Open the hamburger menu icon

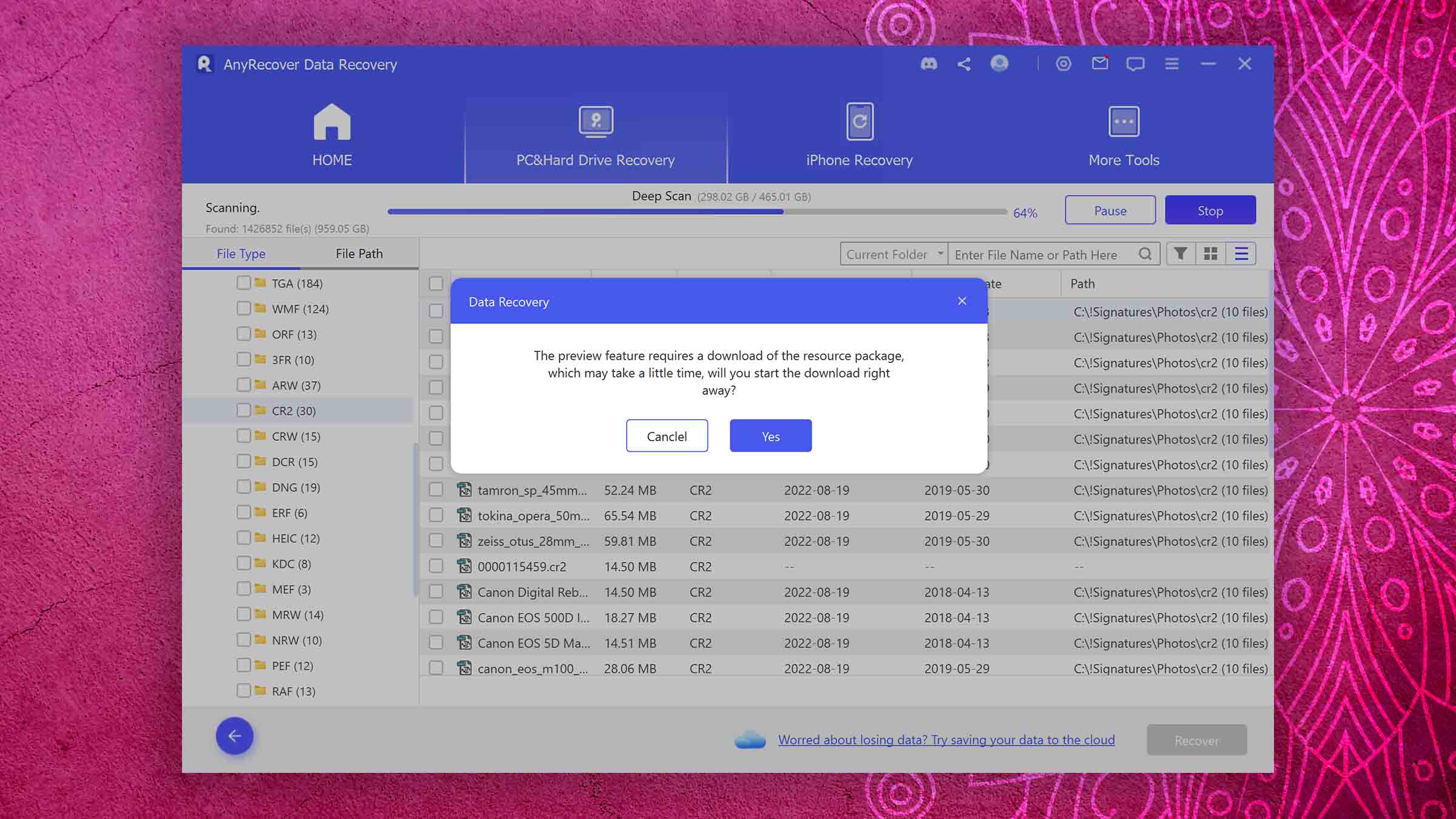click(x=1172, y=64)
